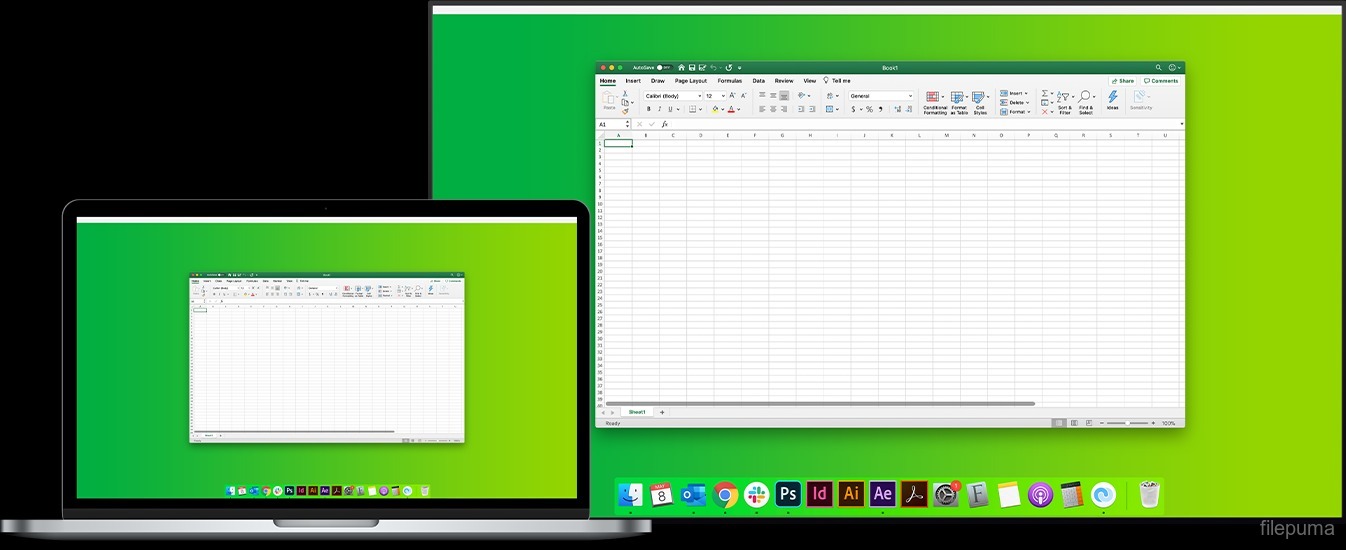
Task: Open the Ideas lightning bolt icon
Action: [x=1112, y=98]
